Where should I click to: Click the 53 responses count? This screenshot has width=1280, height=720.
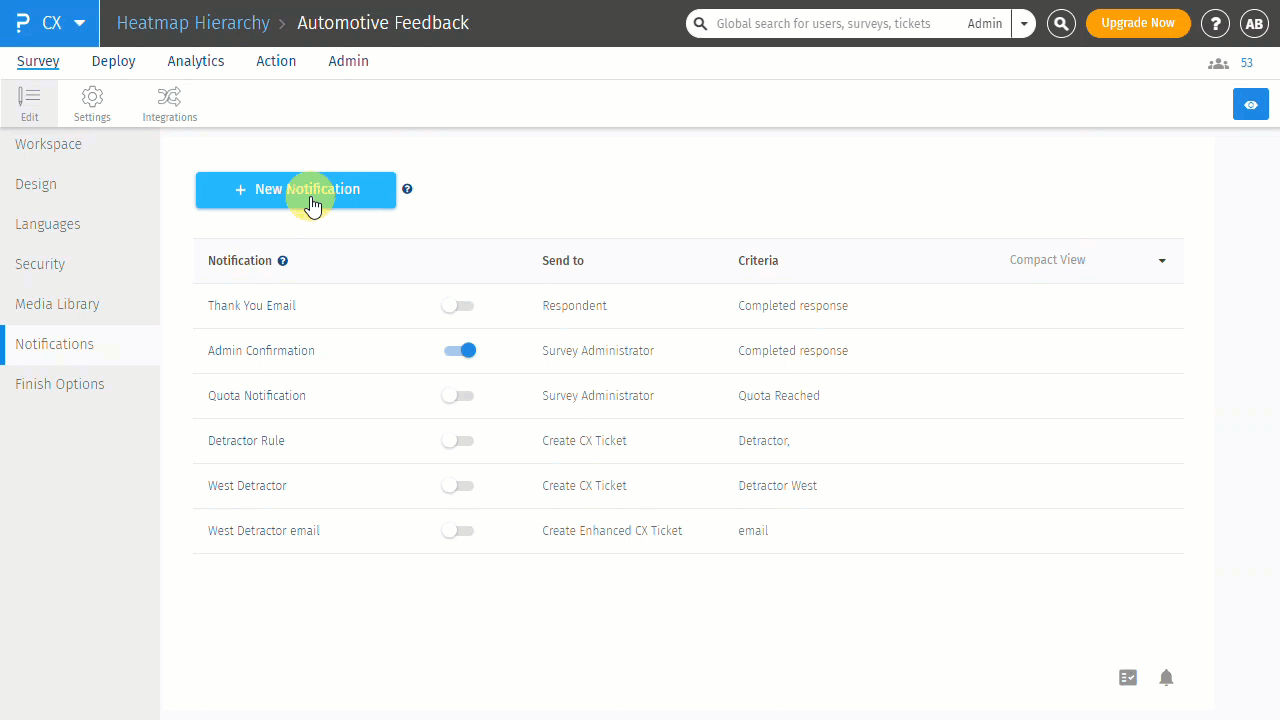point(1247,63)
